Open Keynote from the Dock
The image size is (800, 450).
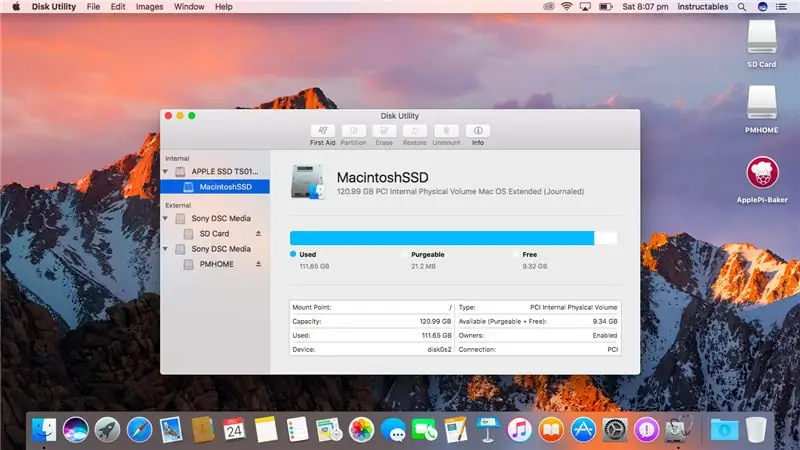488,430
